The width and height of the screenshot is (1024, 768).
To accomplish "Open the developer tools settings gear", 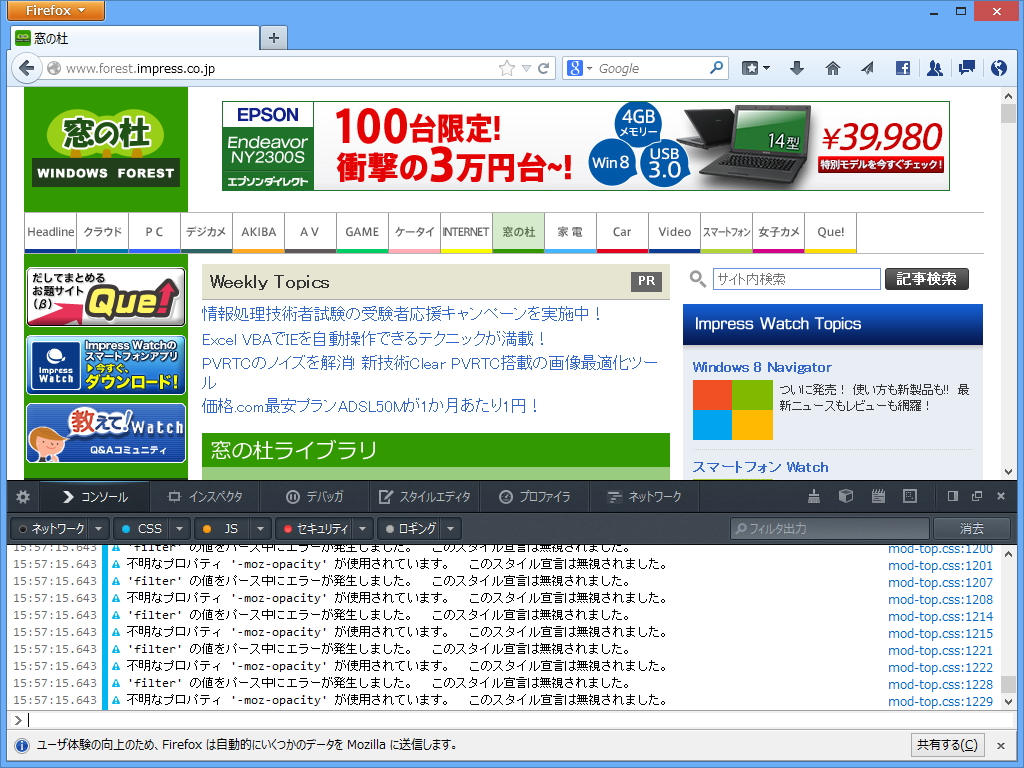I will point(22,496).
